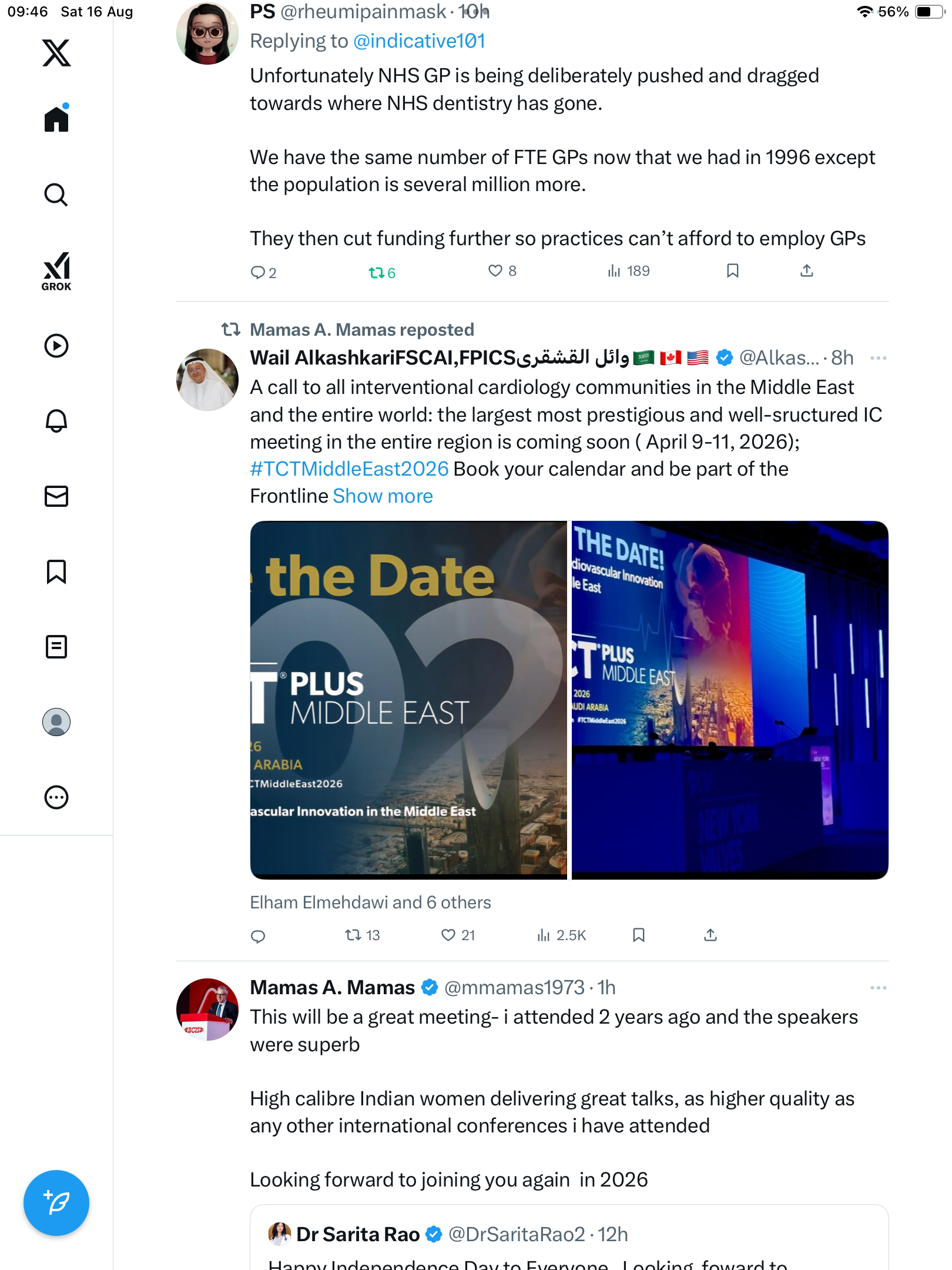Open more options on Wail Alkashkari's post
This screenshot has height=1270, width=952.
[878, 358]
